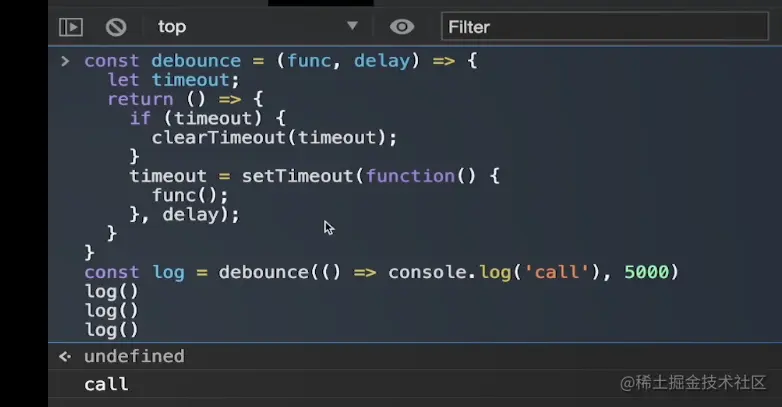Click the 'call' console output message
The height and width of the screenshot is (407, 782).
coord(106,384)
